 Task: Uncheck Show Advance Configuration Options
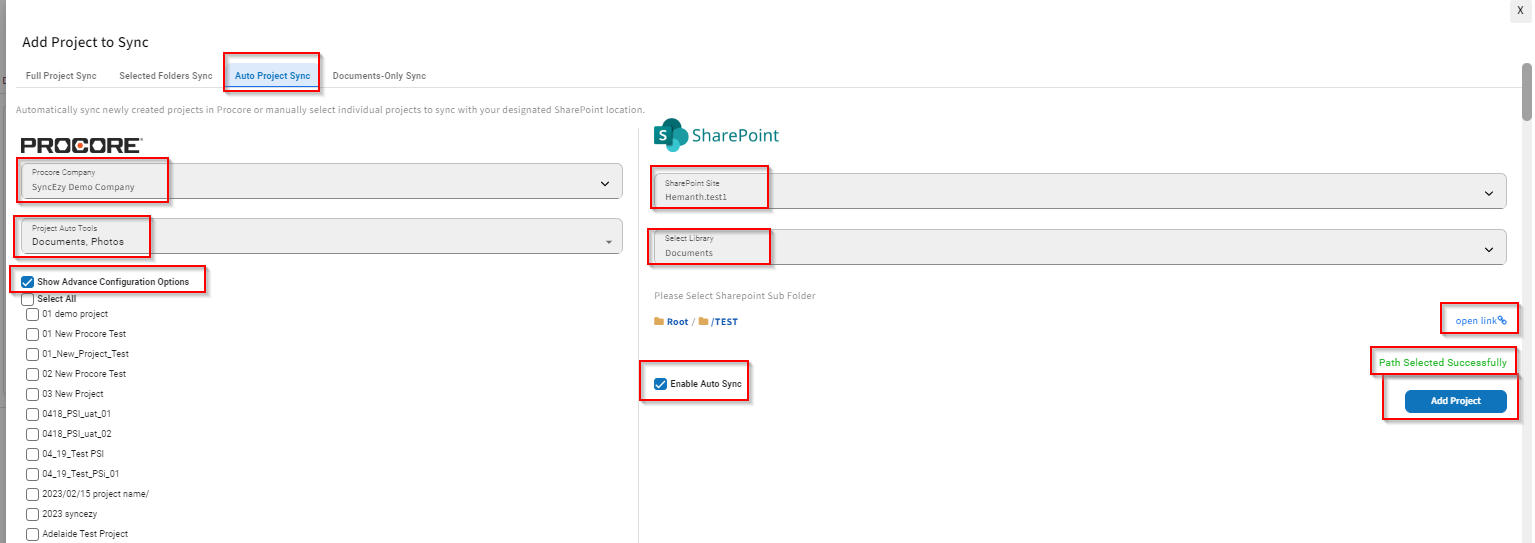(28, 282)
